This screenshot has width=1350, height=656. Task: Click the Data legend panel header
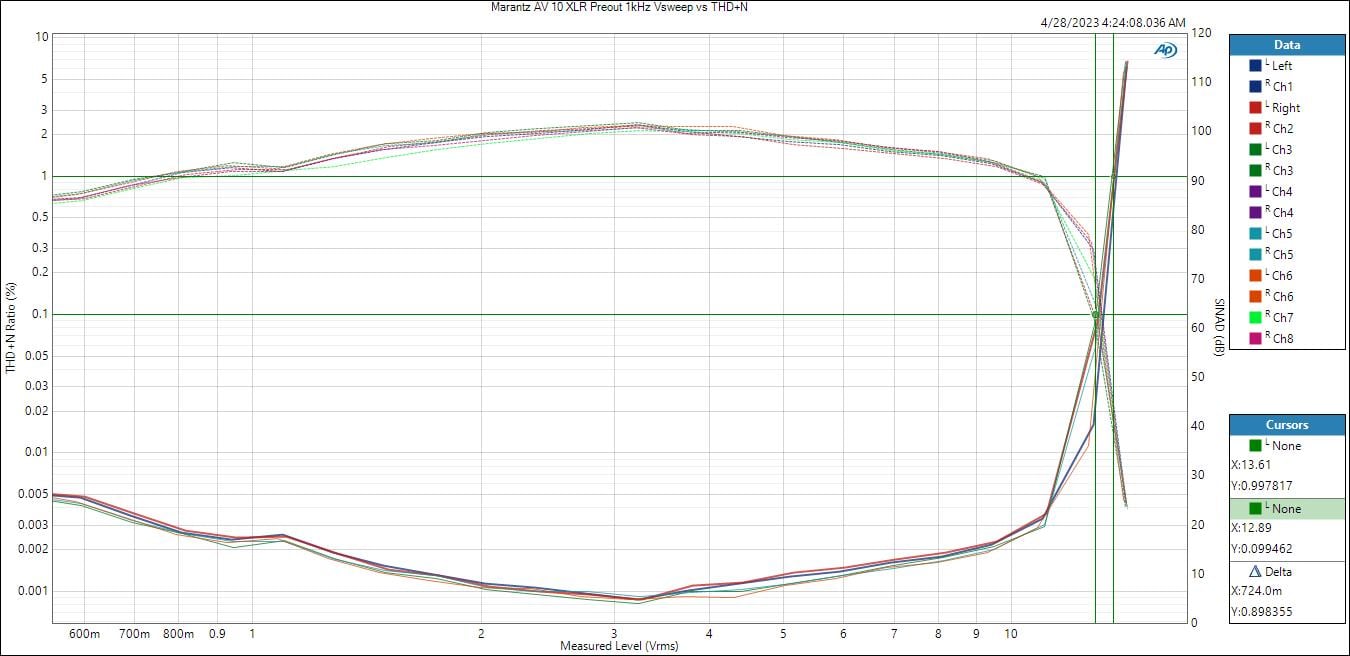pos(1287,45)
